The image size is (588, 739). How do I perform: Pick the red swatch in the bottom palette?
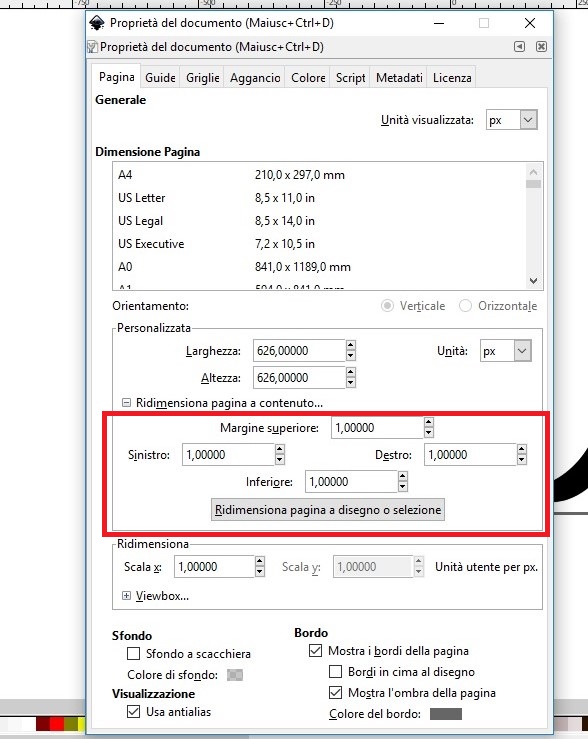pyautogui.click(x=57, y=723)
